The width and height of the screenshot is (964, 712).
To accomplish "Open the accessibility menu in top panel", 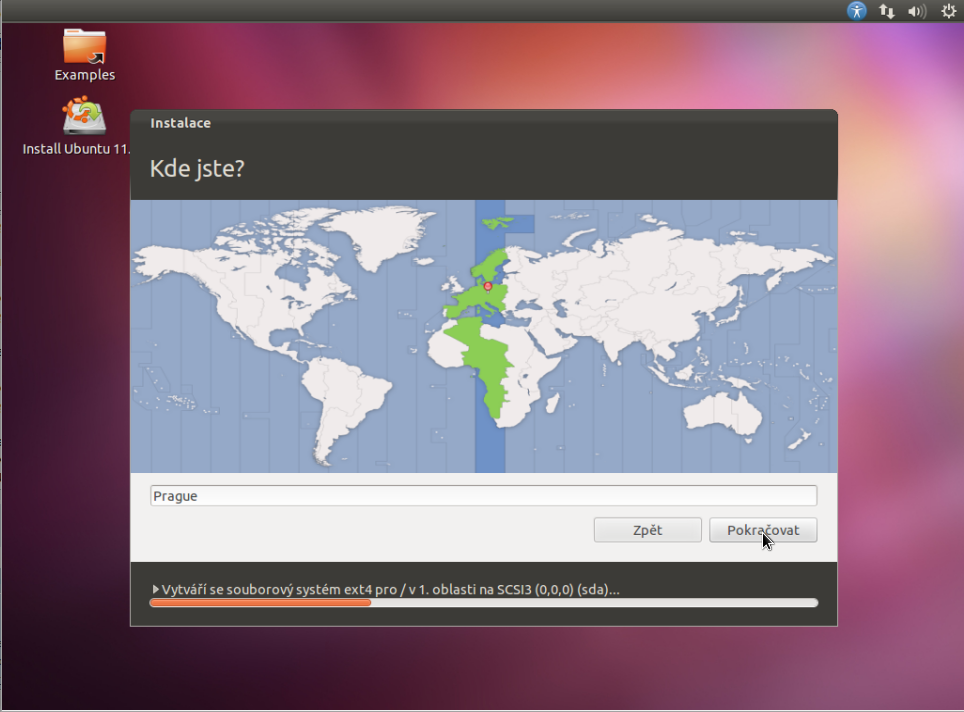I will [x=856, y=11].
